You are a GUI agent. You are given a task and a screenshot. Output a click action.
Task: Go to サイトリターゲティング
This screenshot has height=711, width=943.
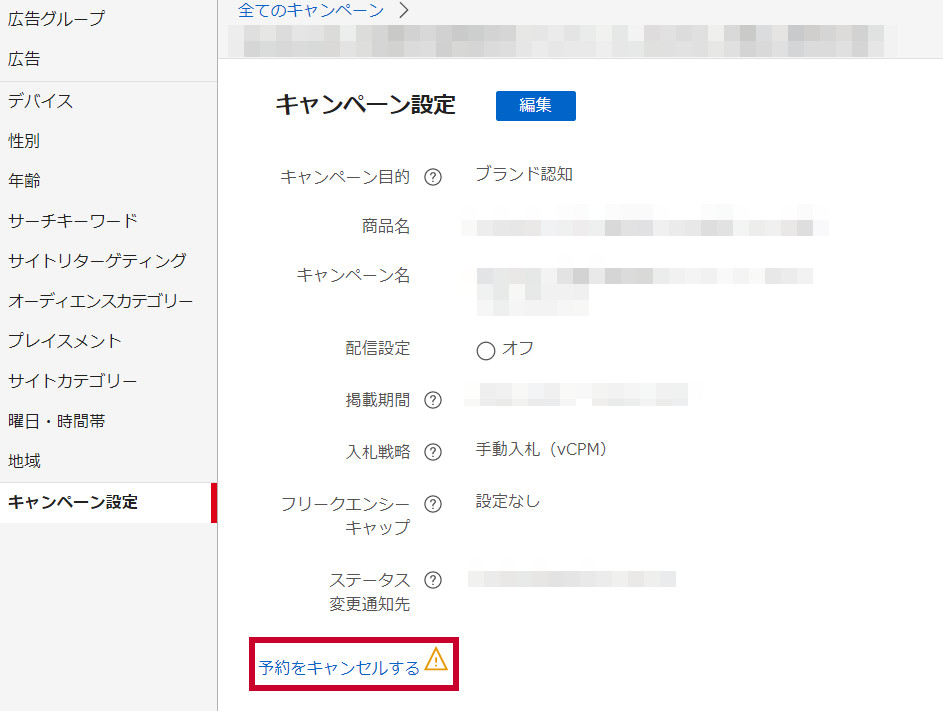[x=97, y=261]
